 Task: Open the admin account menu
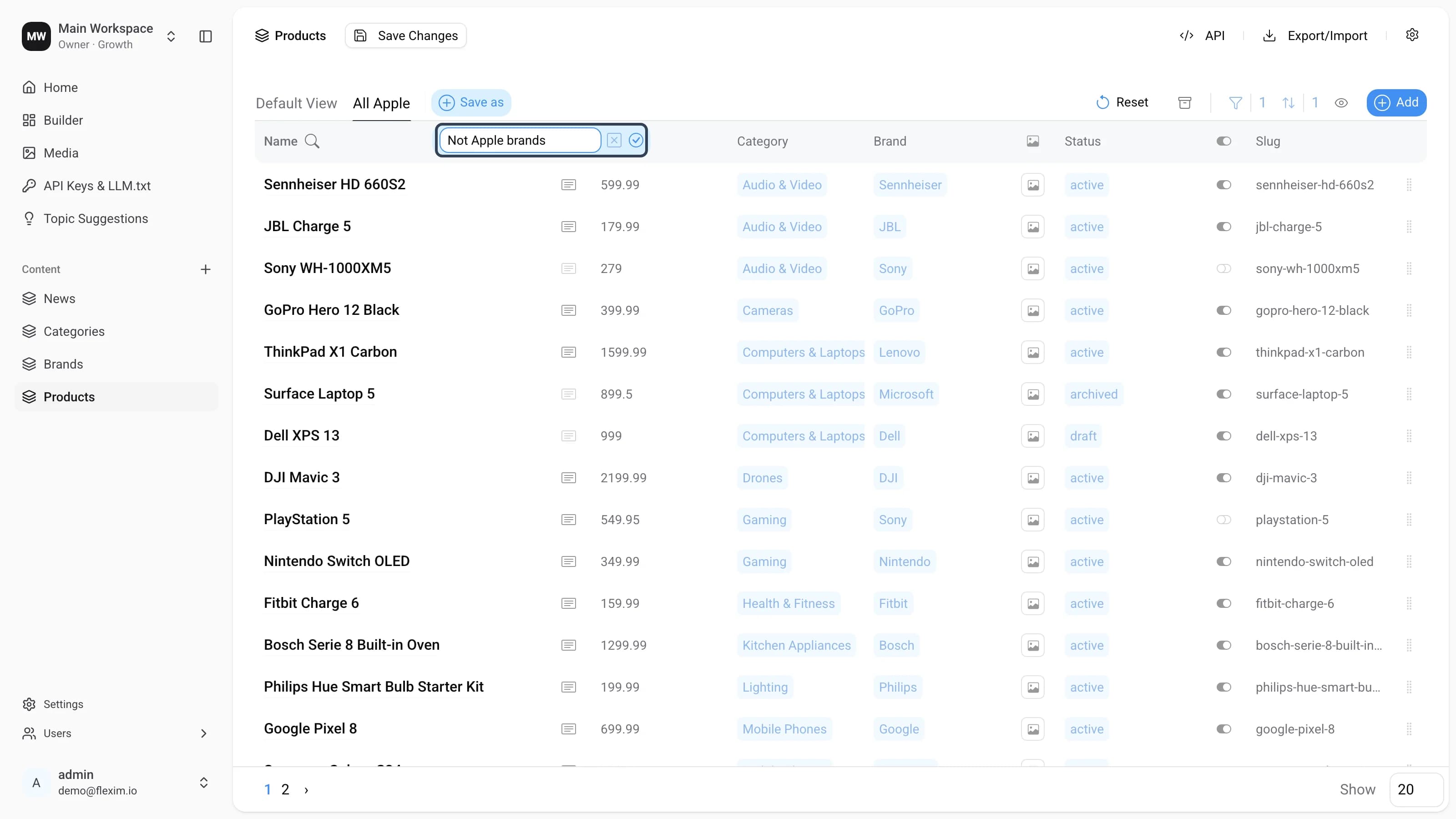(x=116, y=782)
